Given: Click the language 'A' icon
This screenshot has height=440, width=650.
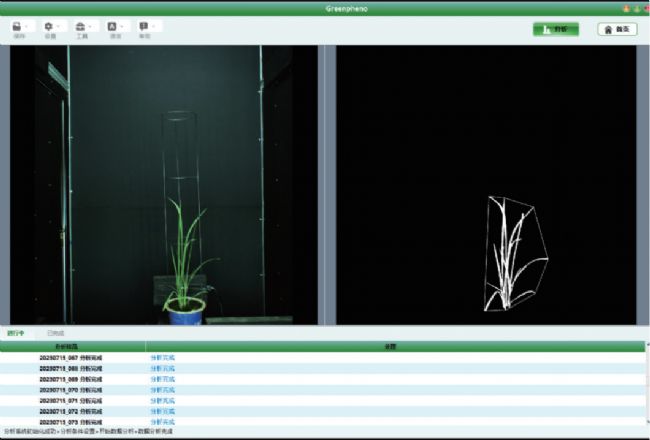Looking at the screenshot, I should [112, 26].
